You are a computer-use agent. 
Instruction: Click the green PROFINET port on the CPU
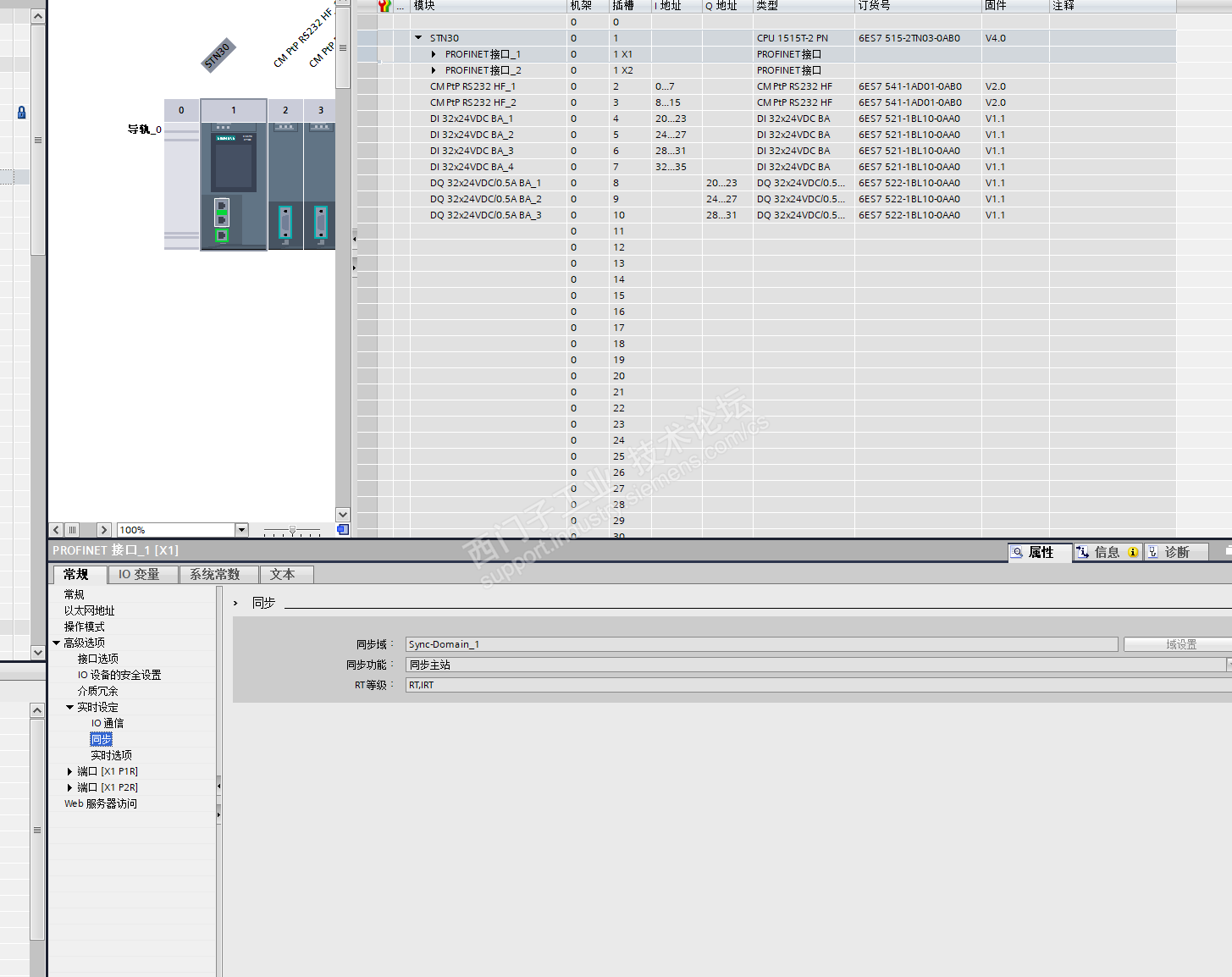(222, 235)
